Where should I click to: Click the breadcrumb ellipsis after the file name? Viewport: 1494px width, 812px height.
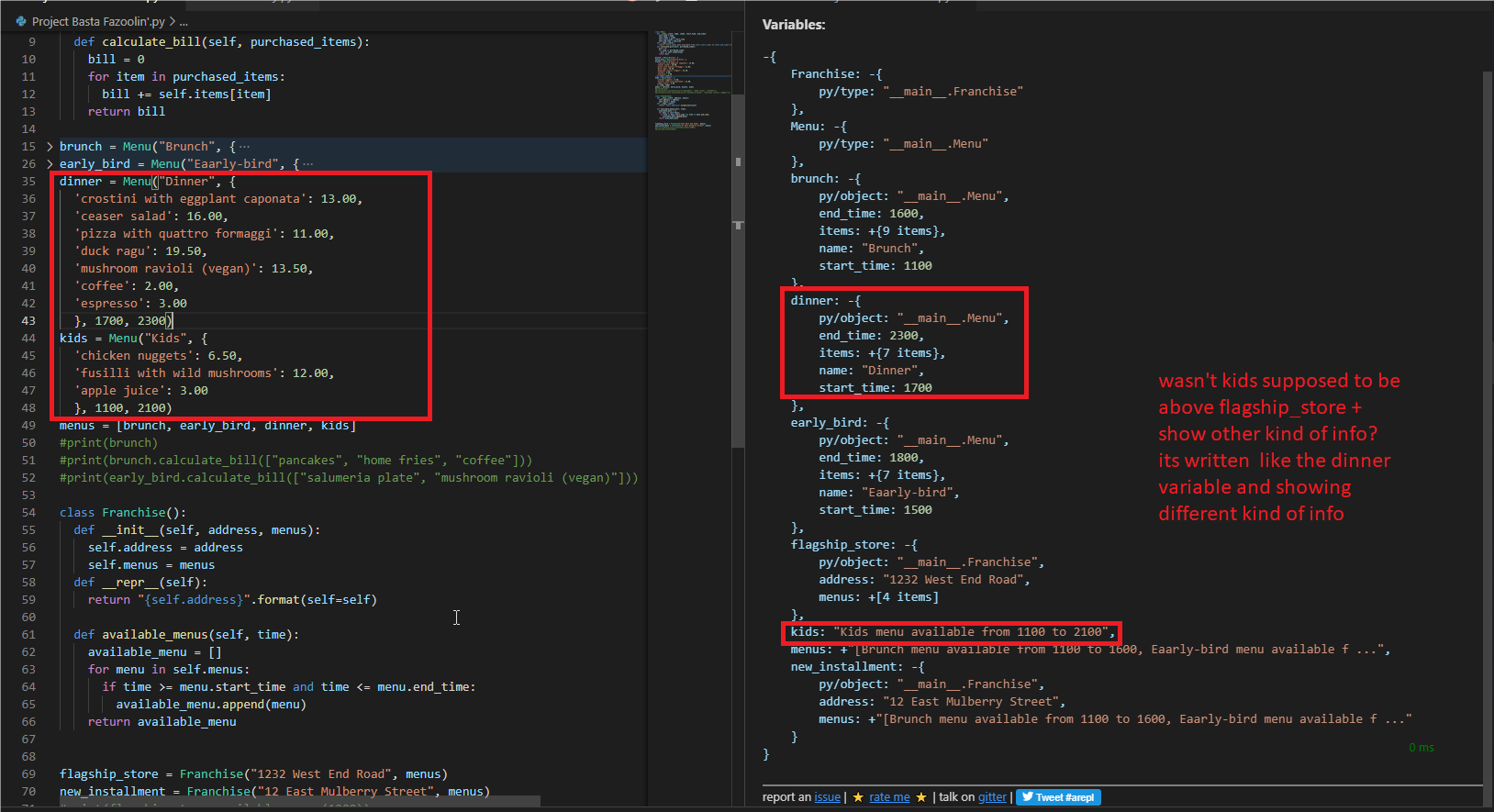[x=184, y=21]
